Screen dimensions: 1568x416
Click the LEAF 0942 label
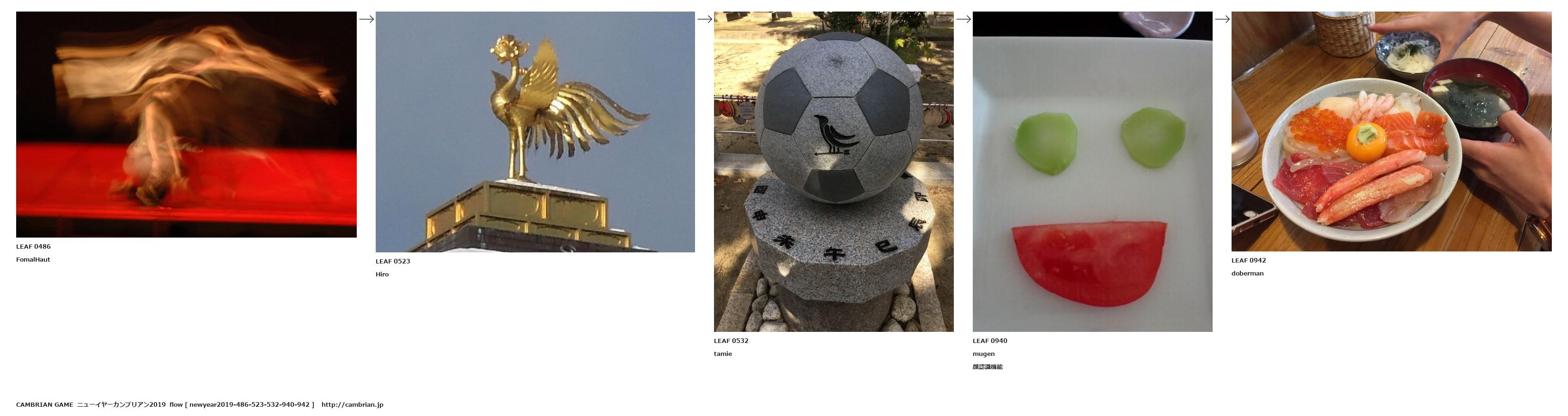click(x=1248, y=260)
